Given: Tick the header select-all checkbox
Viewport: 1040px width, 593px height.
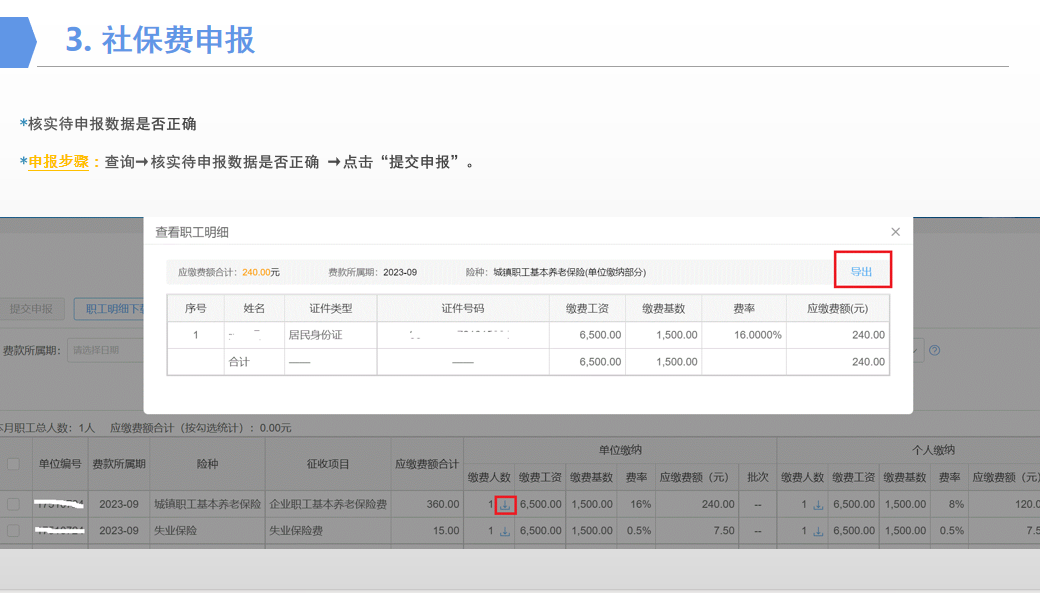Looking at the screenshot, I should point(13,464).
